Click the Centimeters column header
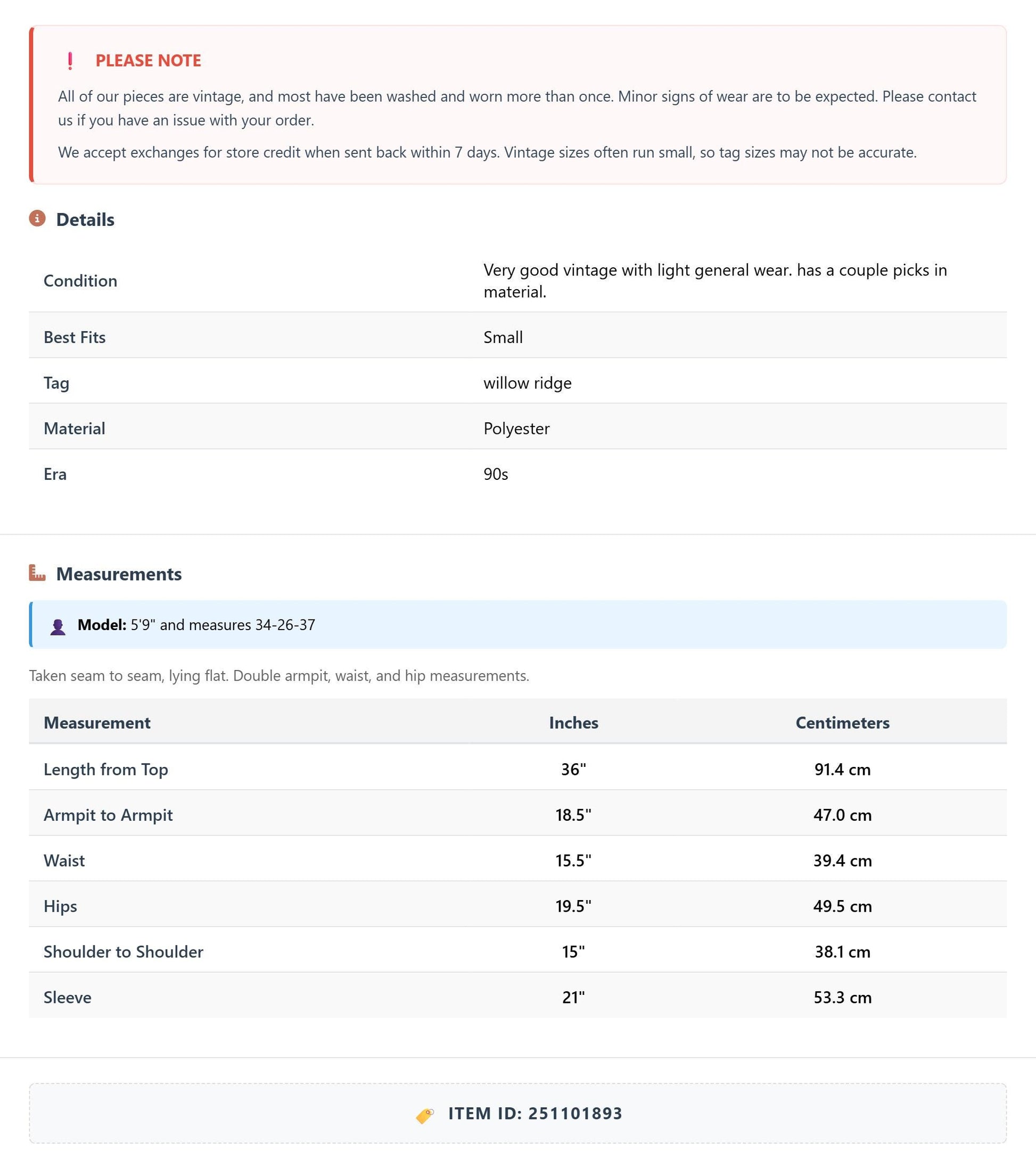Screen dimensions: 1036x1169 pos(842,722)
